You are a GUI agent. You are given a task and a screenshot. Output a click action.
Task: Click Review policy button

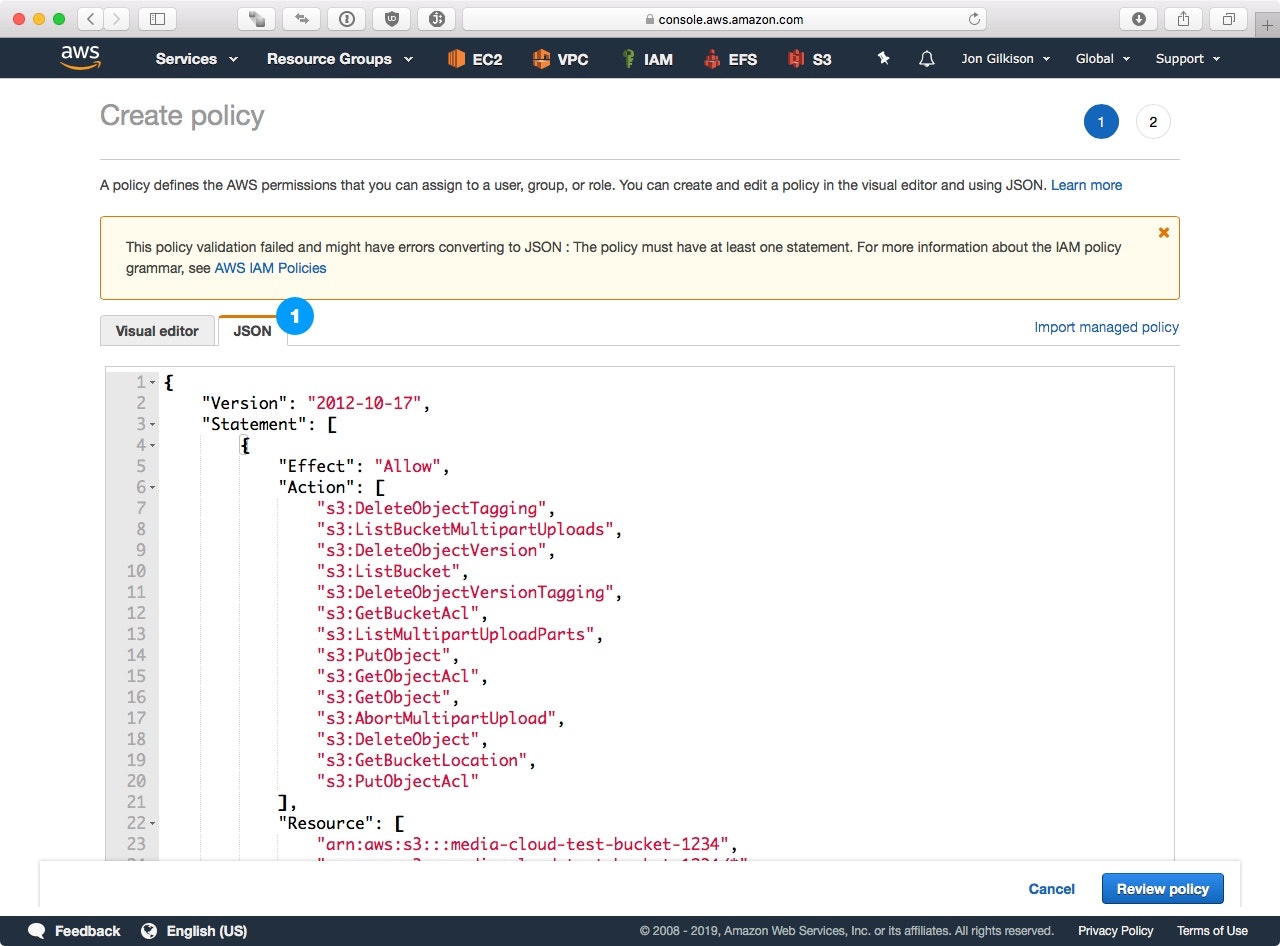[x=1163, y=889]
